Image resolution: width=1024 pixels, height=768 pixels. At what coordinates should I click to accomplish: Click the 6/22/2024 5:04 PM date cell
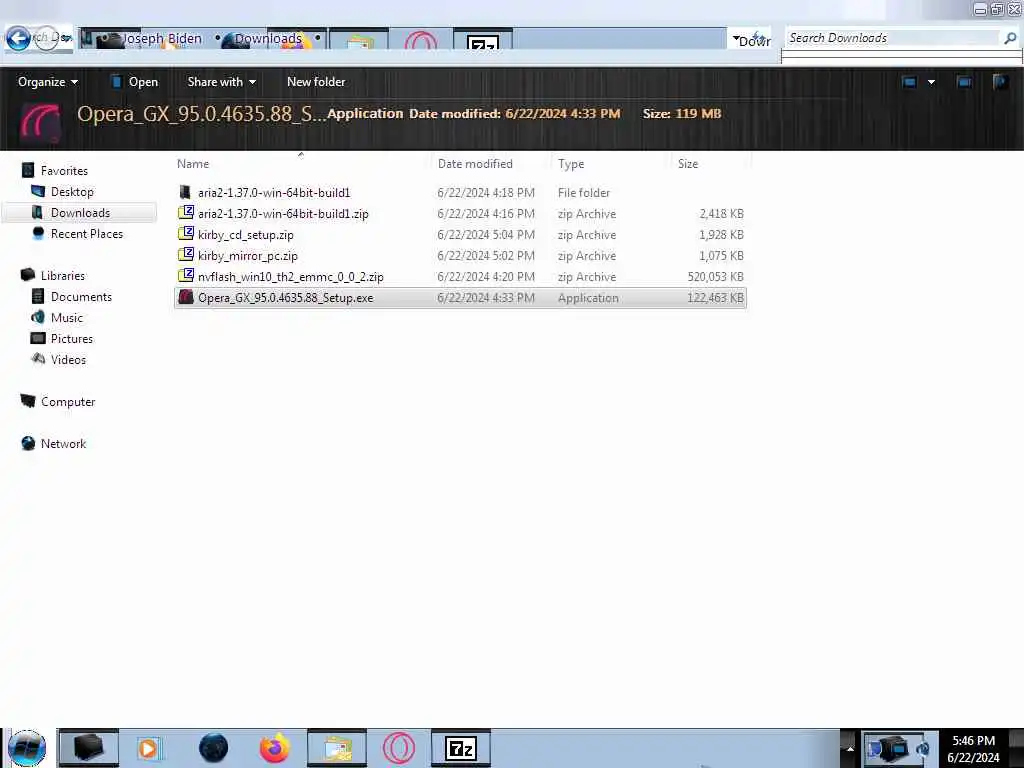486,234
